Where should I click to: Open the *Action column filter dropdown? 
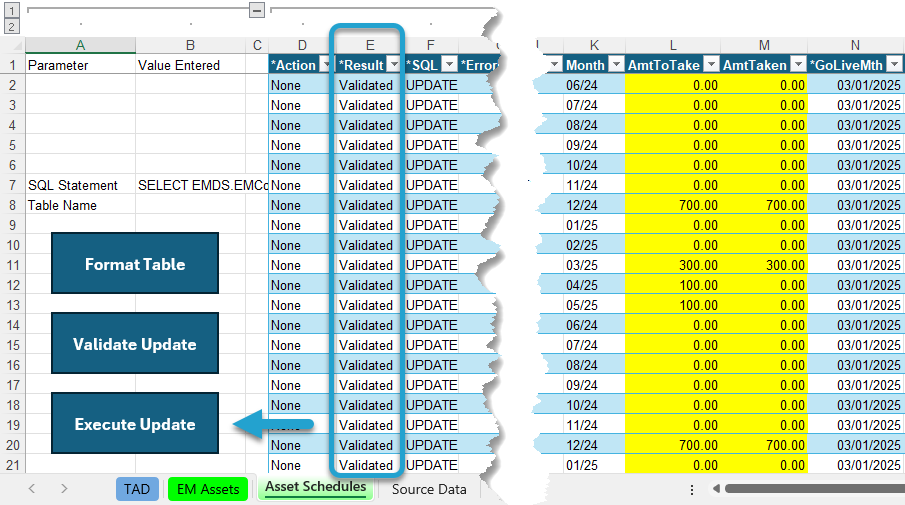pyautogui.click(x=327, y=65)
